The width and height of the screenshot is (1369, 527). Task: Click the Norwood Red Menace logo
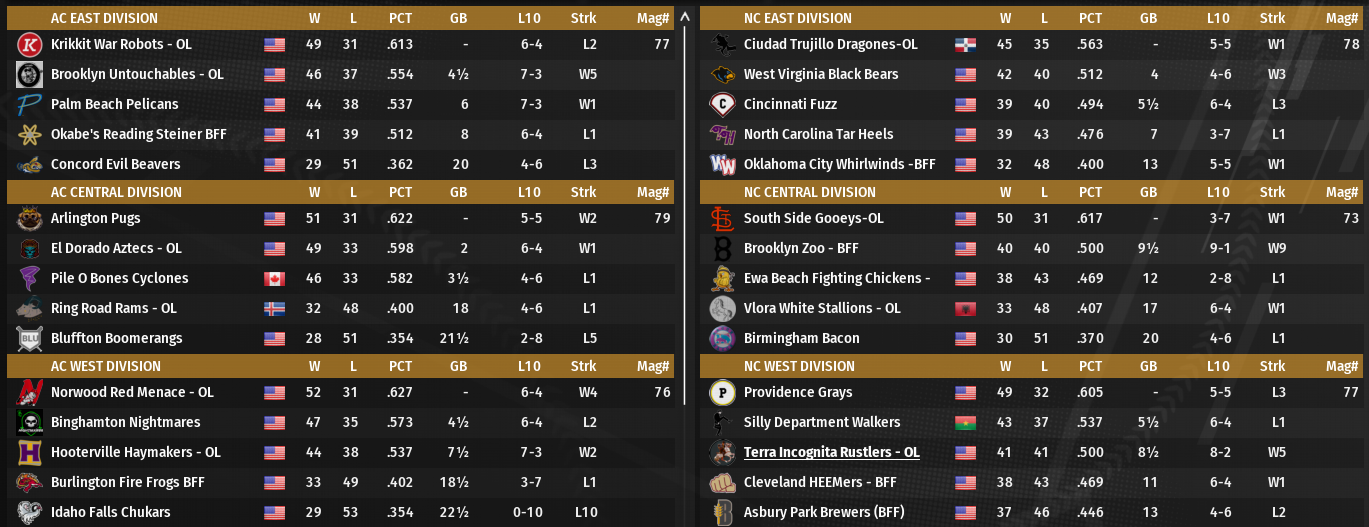pyautogui.click(x=29, y=393)
